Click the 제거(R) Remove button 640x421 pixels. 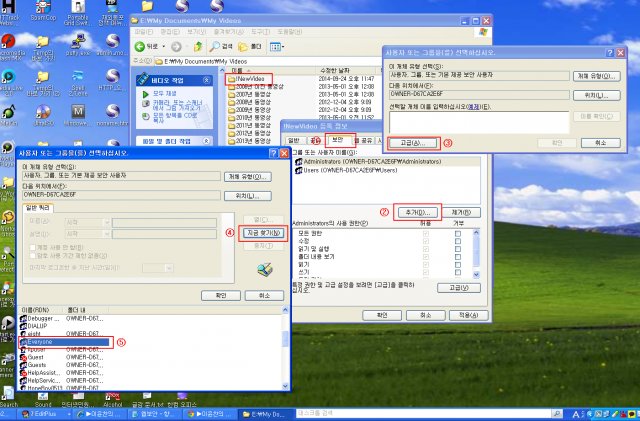tap(461, 212)
